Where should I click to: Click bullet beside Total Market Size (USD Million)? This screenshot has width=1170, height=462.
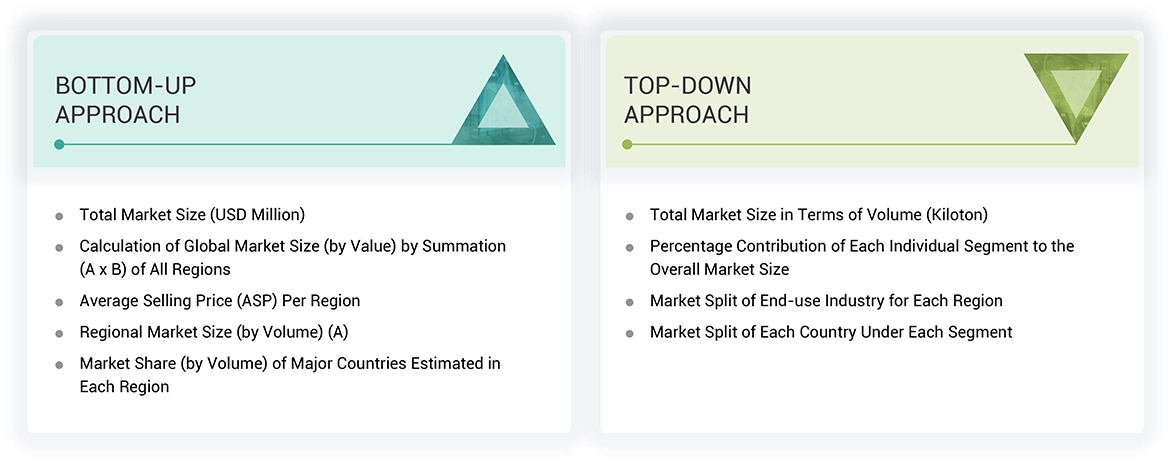(60, 215)
